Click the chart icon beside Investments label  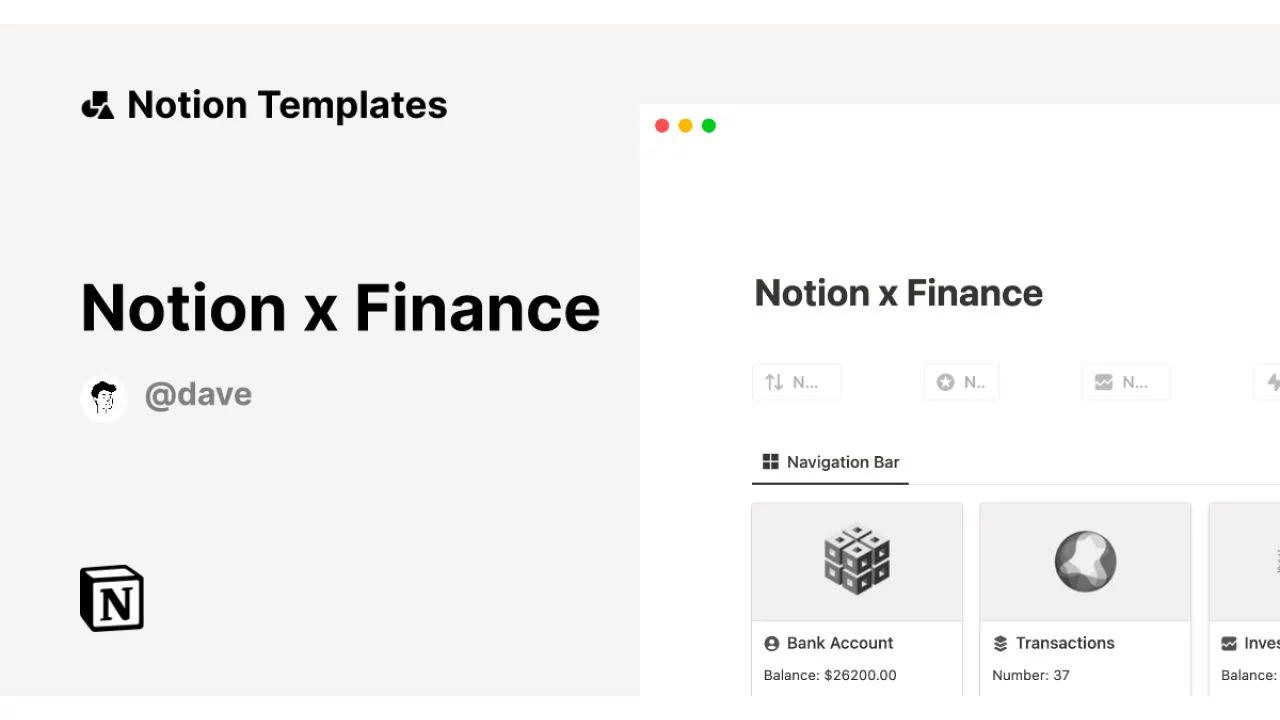click(x=1229, y=643)
